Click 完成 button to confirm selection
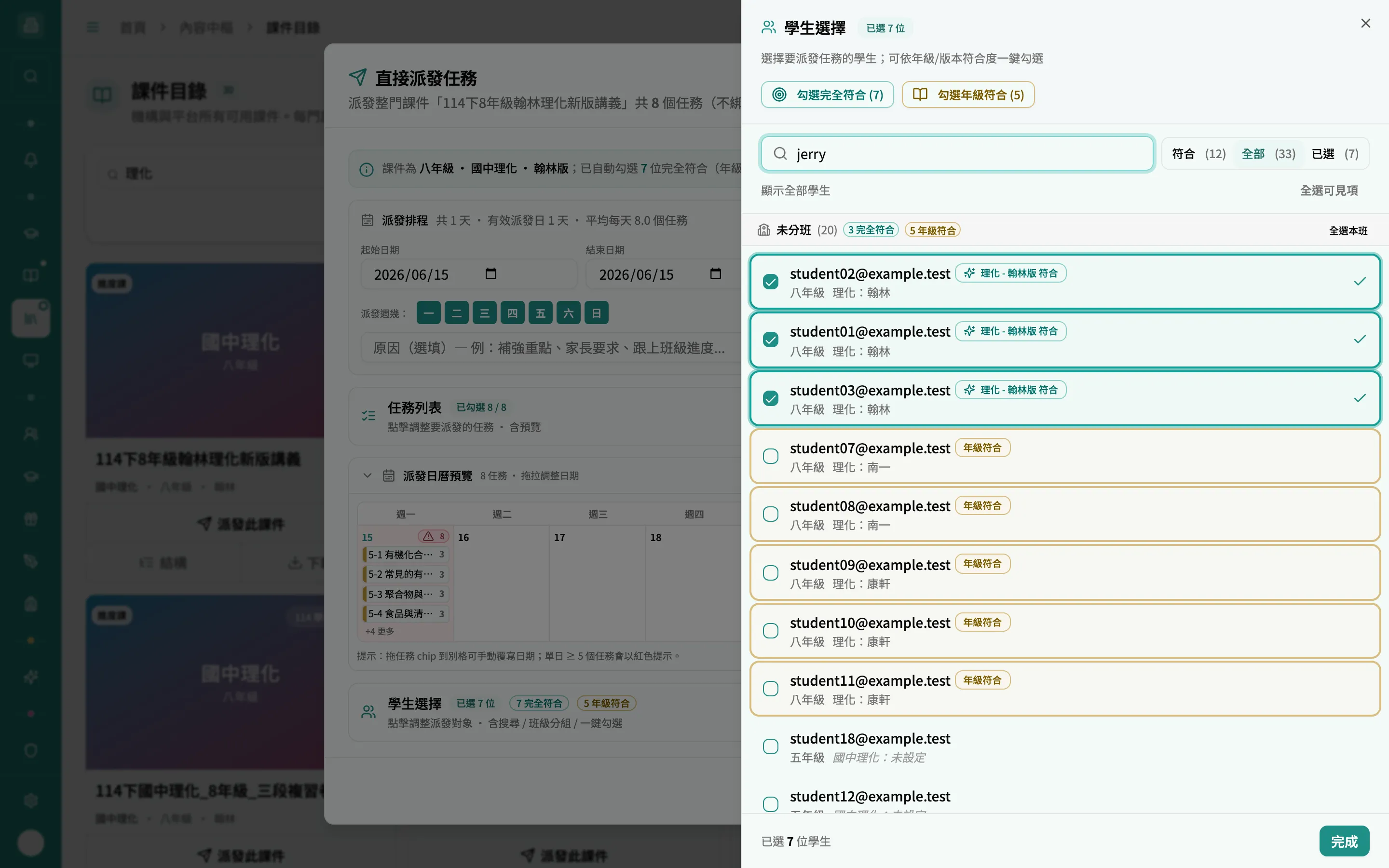 tap(1344, 841)
